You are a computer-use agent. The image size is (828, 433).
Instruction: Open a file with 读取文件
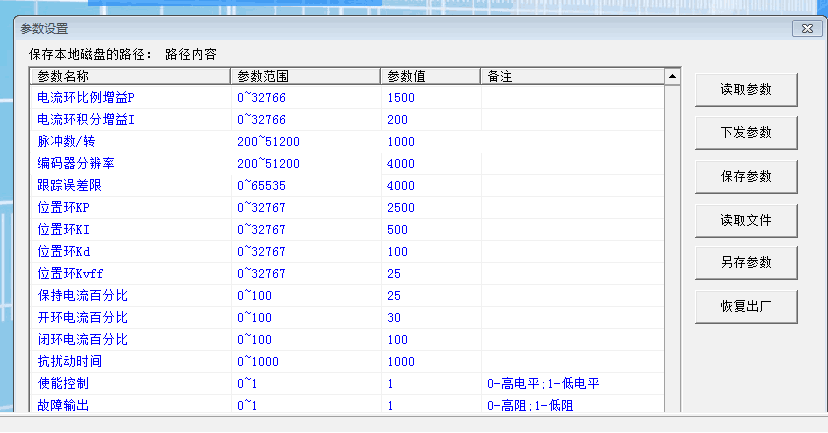pos(746,219)
